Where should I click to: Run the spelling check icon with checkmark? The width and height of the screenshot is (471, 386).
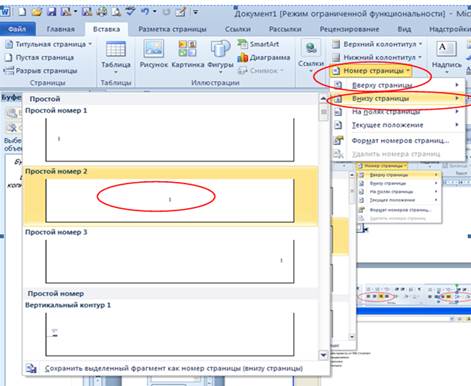[x=130, y=11]
